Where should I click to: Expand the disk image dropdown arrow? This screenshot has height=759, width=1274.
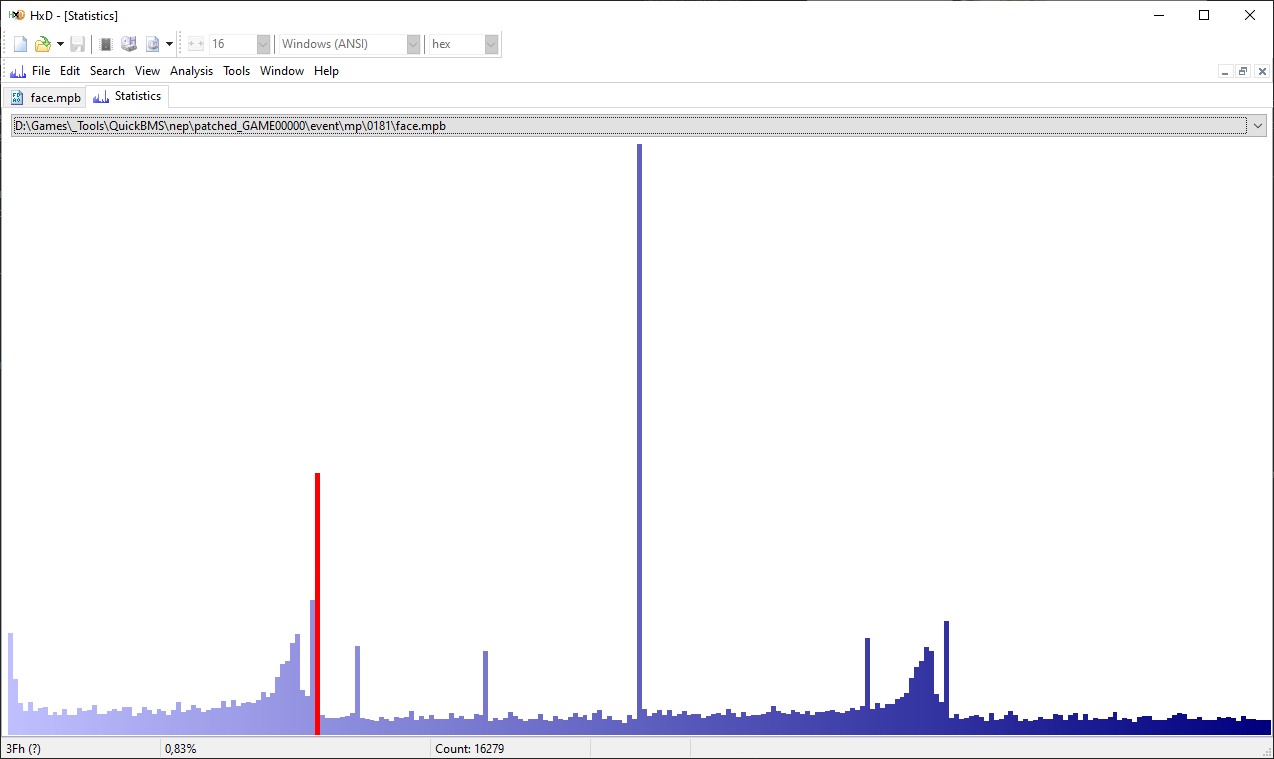coord(169,44)
